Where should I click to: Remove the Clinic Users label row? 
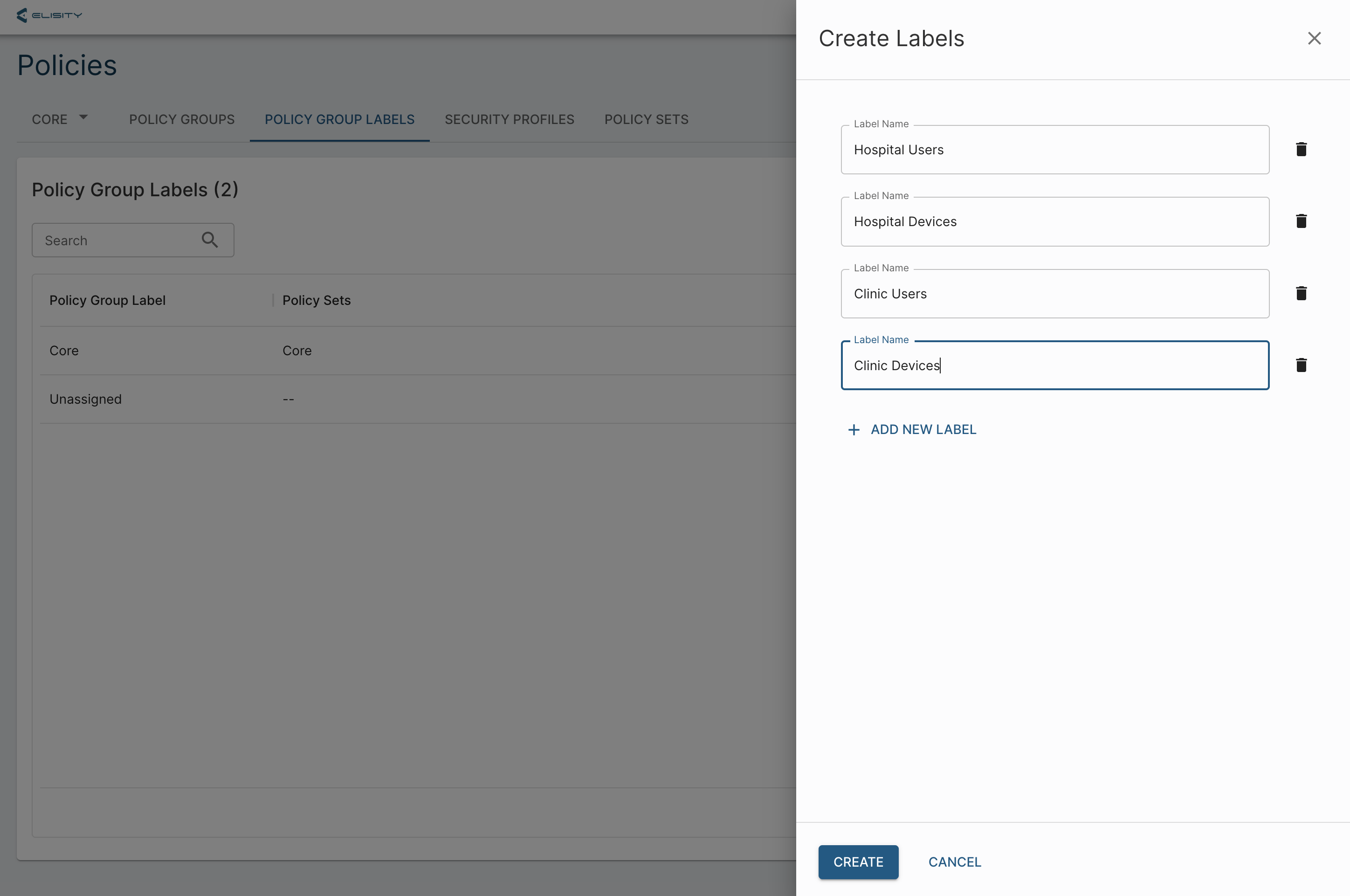click(1301, 293)
